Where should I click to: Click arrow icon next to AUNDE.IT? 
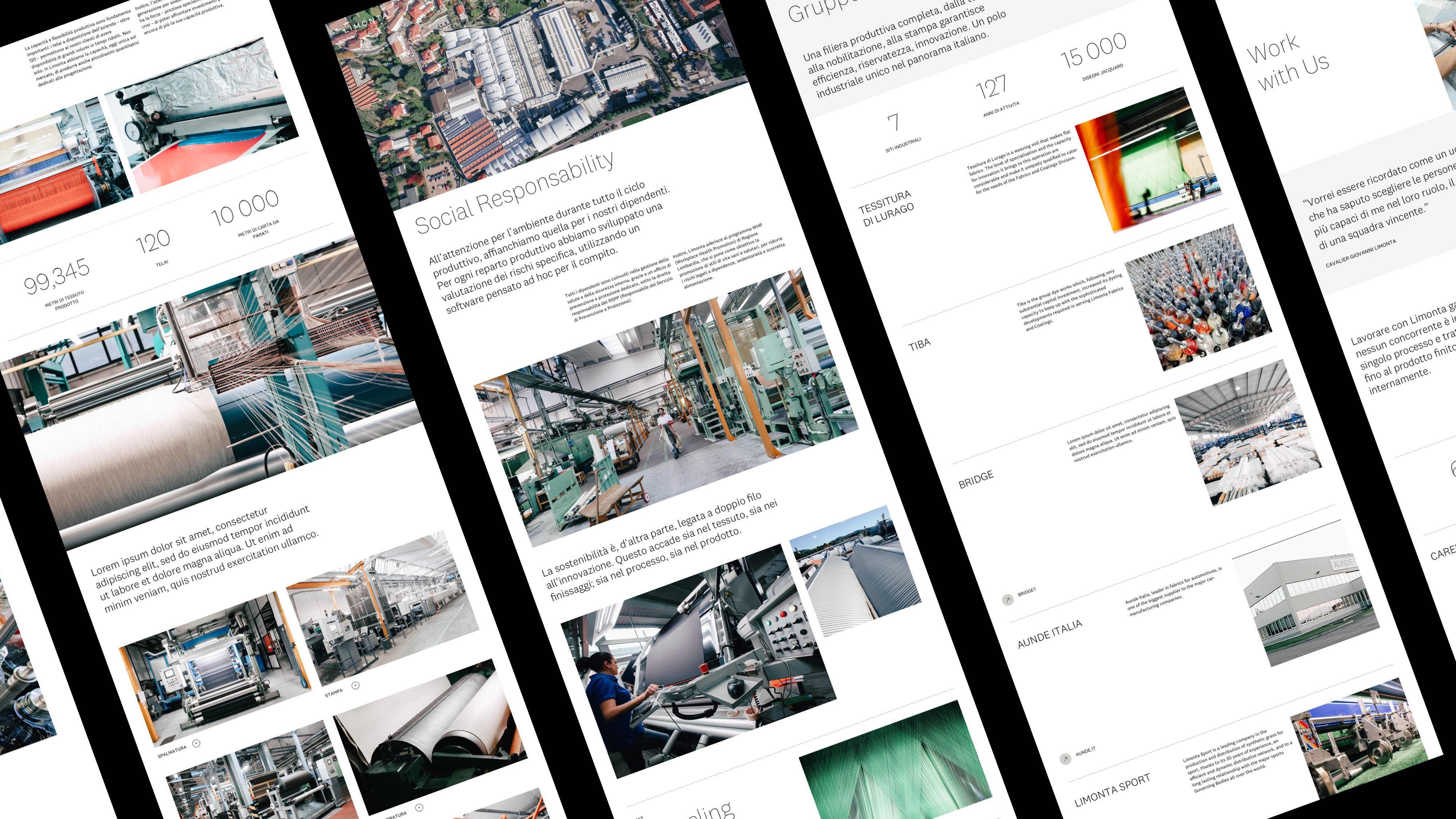pyautogui.click(x=1065, y=759)
